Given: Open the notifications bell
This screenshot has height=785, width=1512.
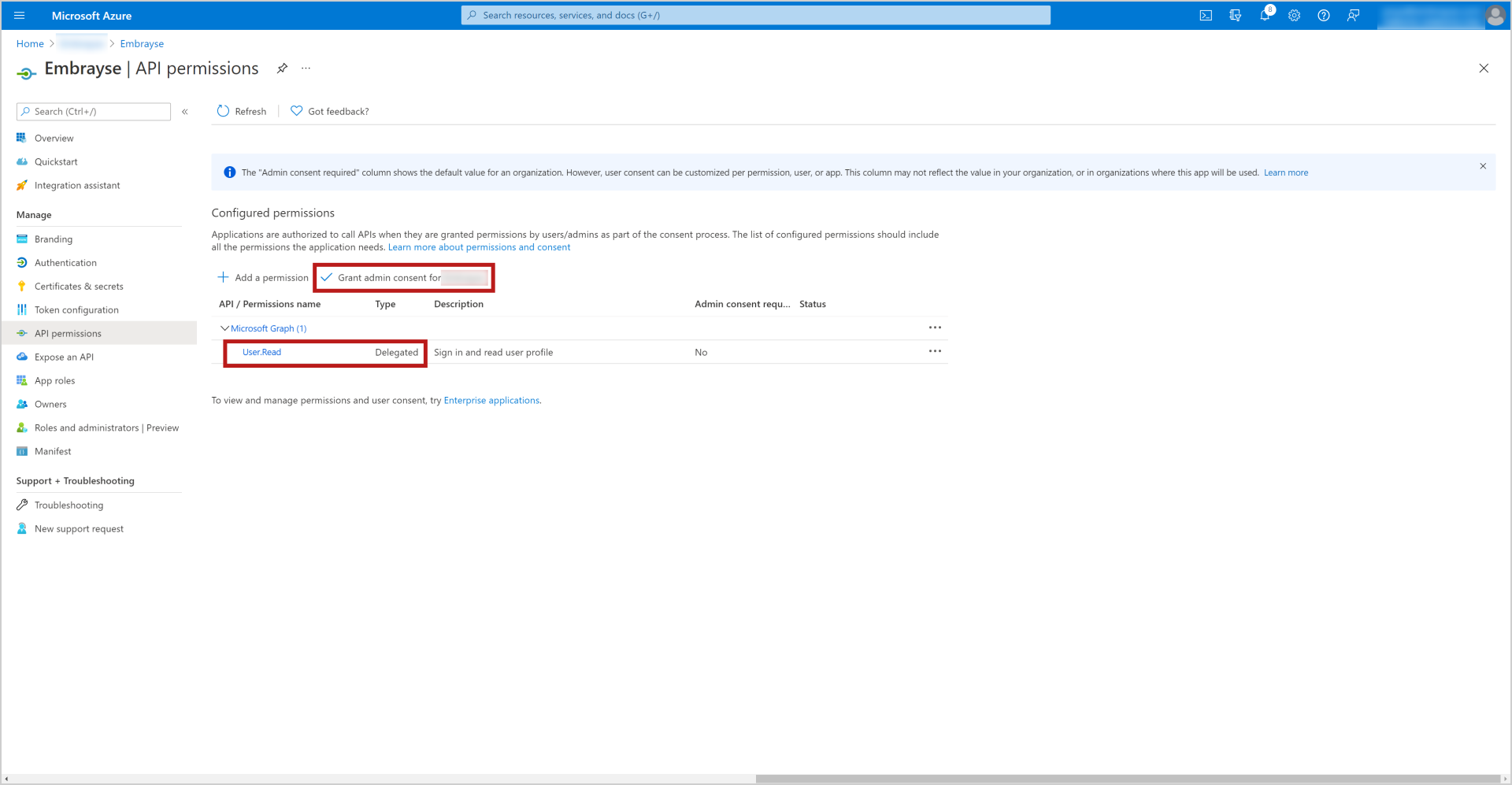Looking at the screenshot, I should [x=1265, y=15].
